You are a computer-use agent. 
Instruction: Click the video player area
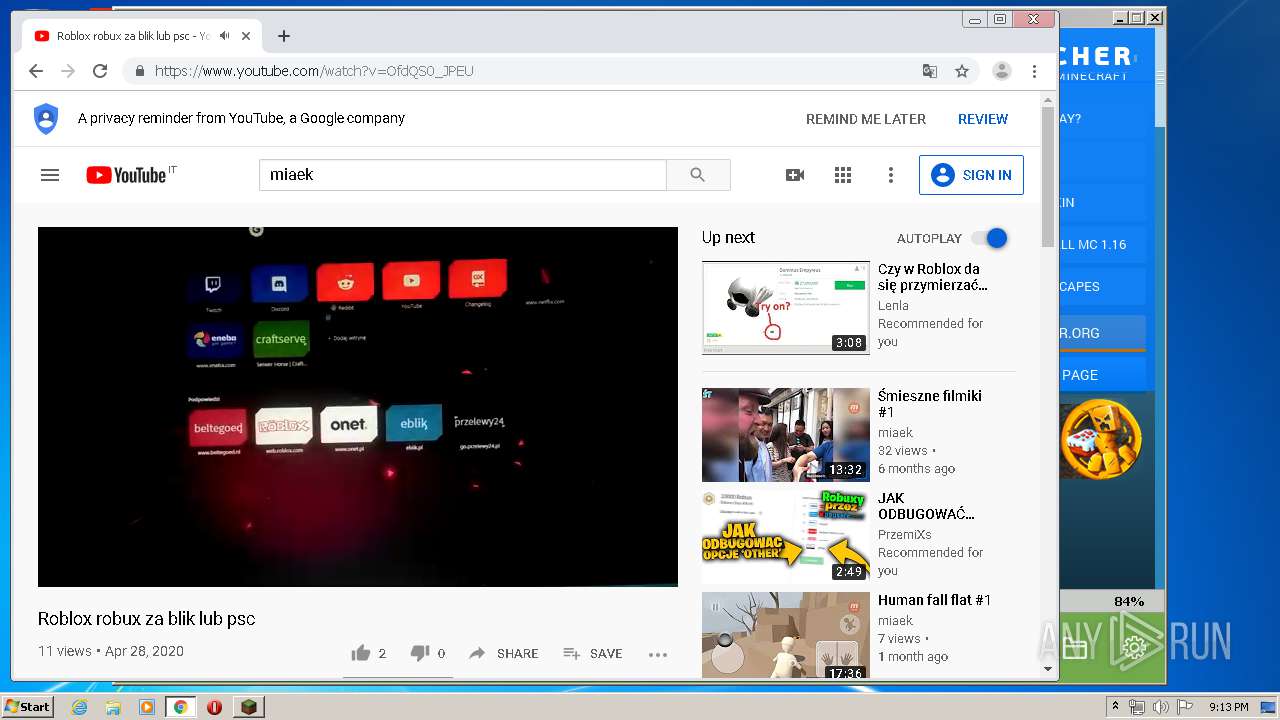click(x=358, y=407)
